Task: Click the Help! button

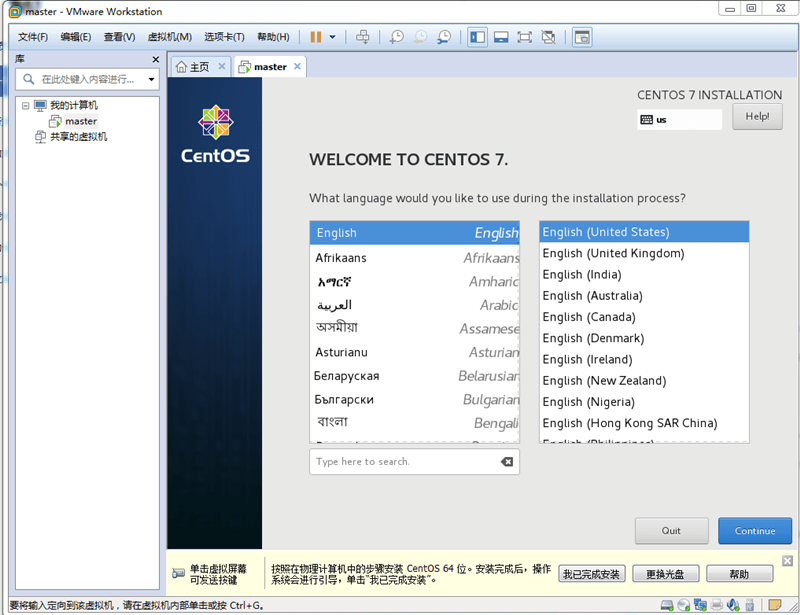Action: pos(757,116)
